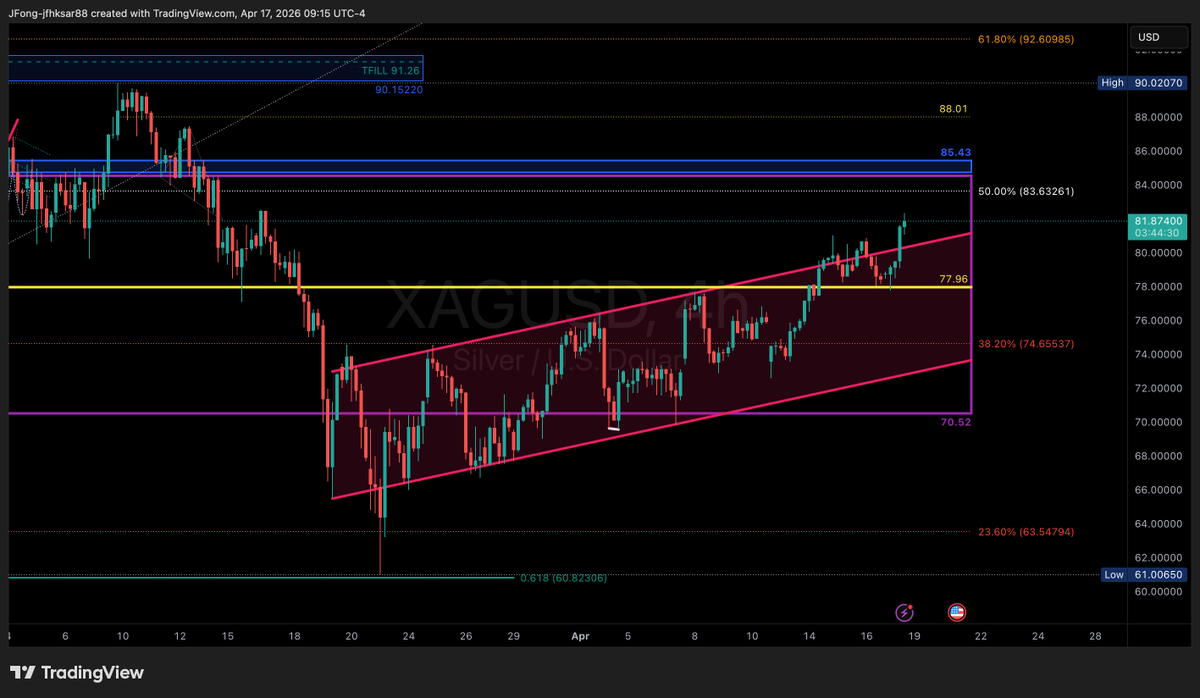Click 72.00000 on the price axis

1160,388
